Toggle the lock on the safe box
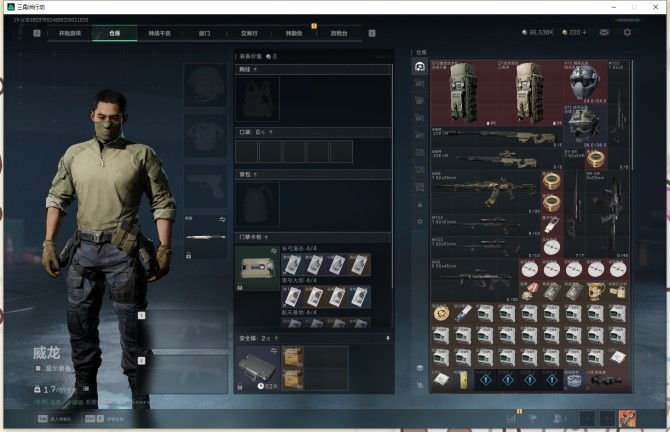Screen dimensions: 670x432 (x=240, y=386)
